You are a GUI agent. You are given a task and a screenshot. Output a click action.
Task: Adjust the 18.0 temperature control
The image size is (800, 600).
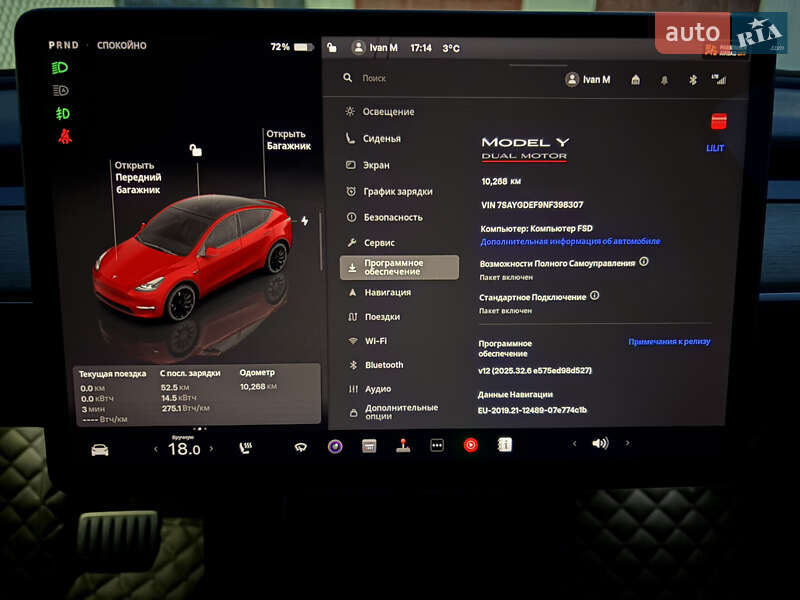pos(184,450)
